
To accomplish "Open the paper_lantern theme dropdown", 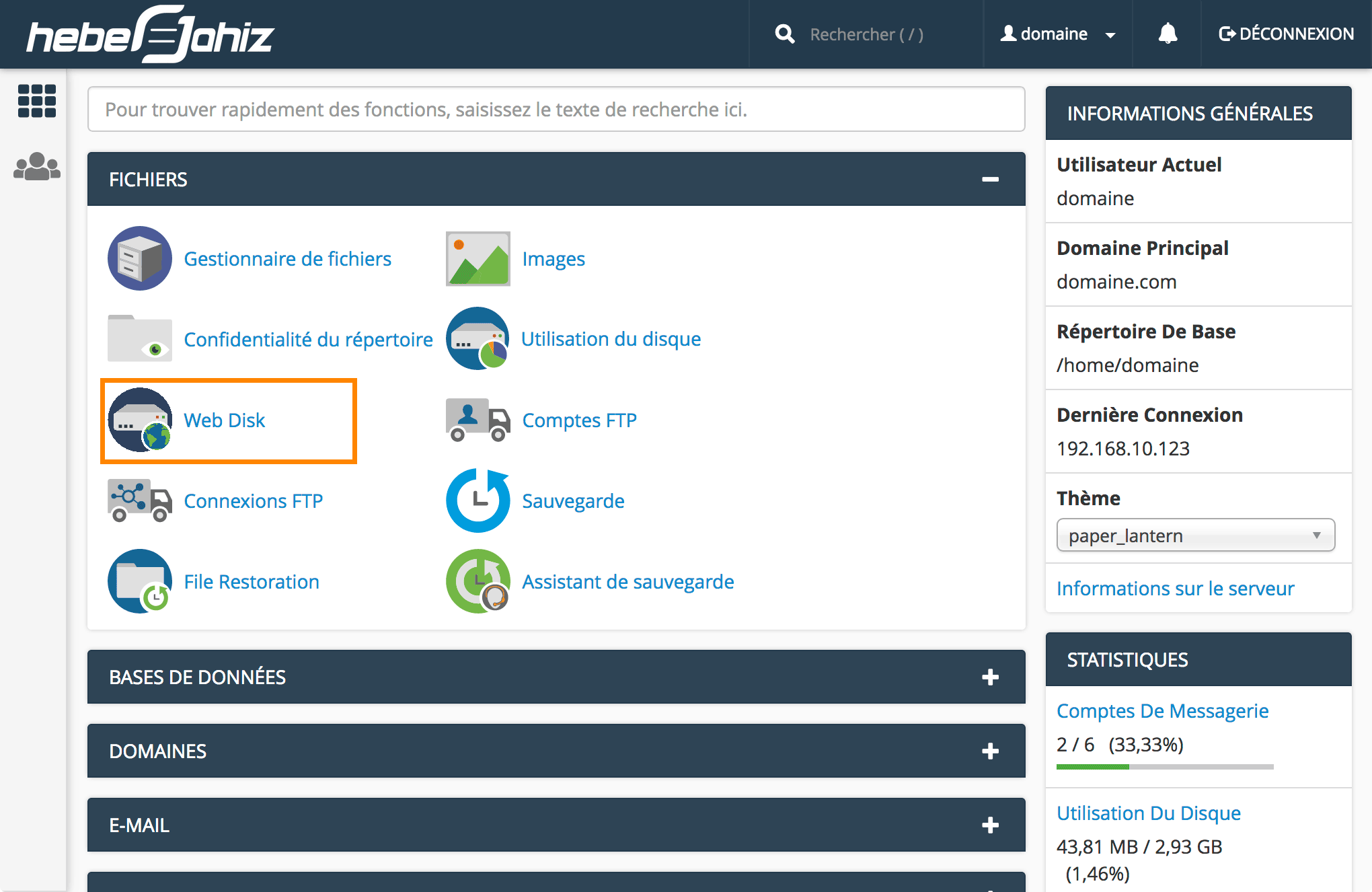I will pos(1196,535).
